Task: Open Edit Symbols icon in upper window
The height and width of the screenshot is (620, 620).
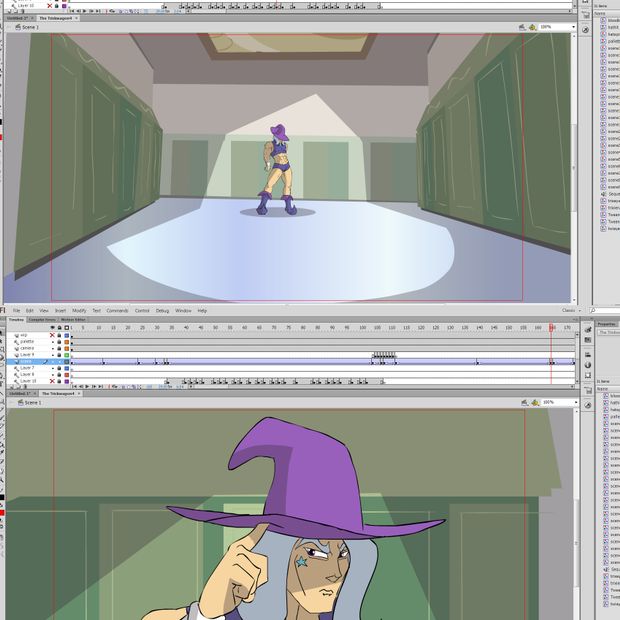Action: click(533, 27)
